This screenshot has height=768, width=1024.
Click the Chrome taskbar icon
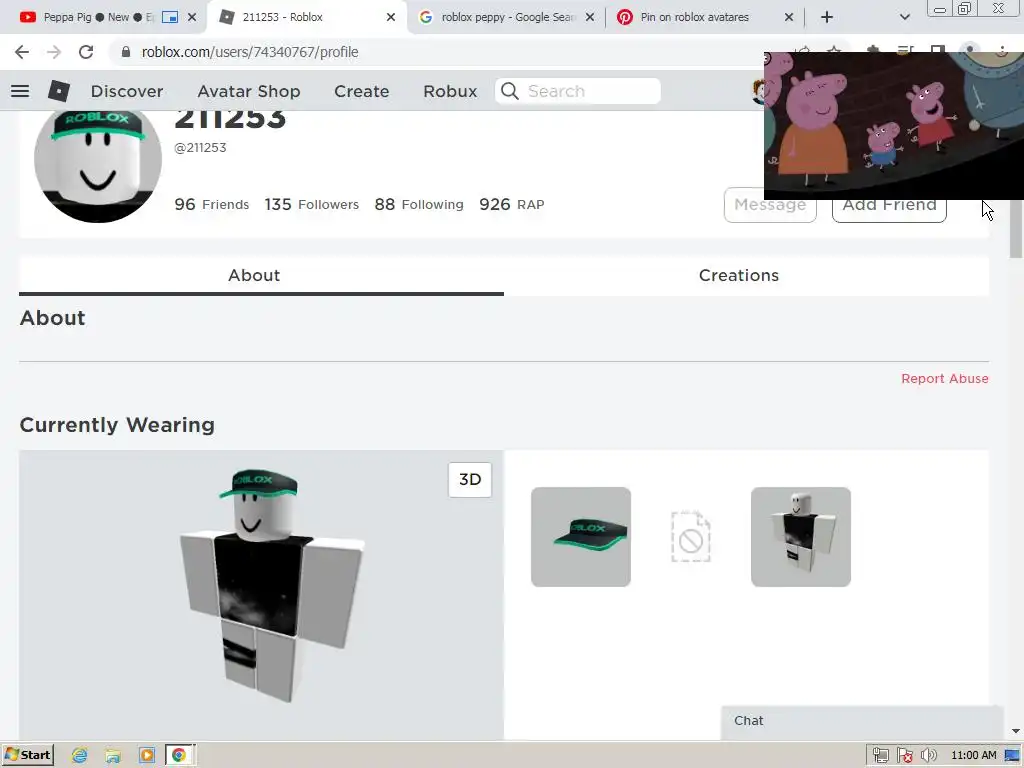[x=179, y=756]
